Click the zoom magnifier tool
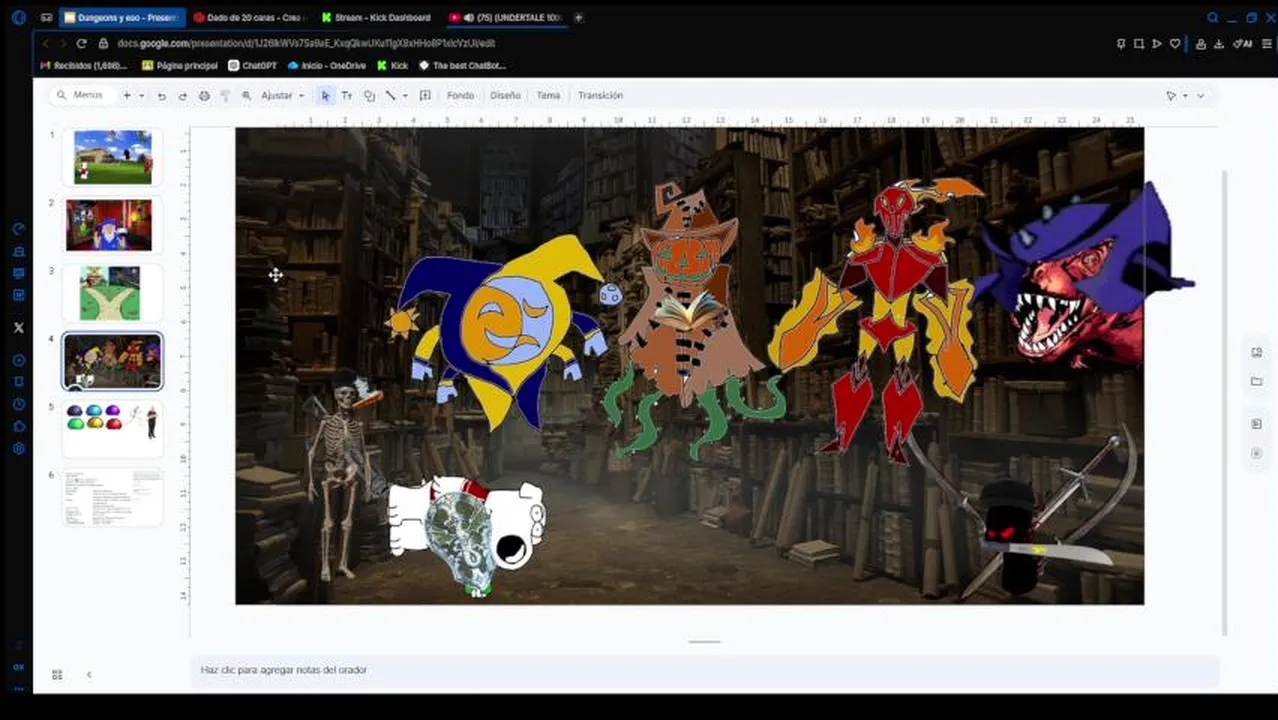1278x720 pixels. tap(246, 96)
